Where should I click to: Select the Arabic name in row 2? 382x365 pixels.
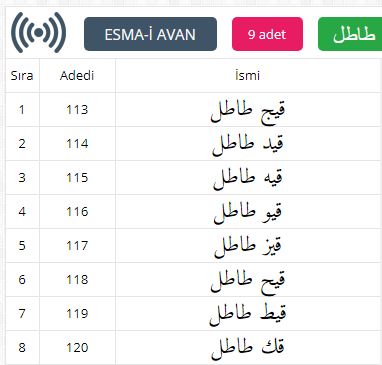click(x=248, y=144)
